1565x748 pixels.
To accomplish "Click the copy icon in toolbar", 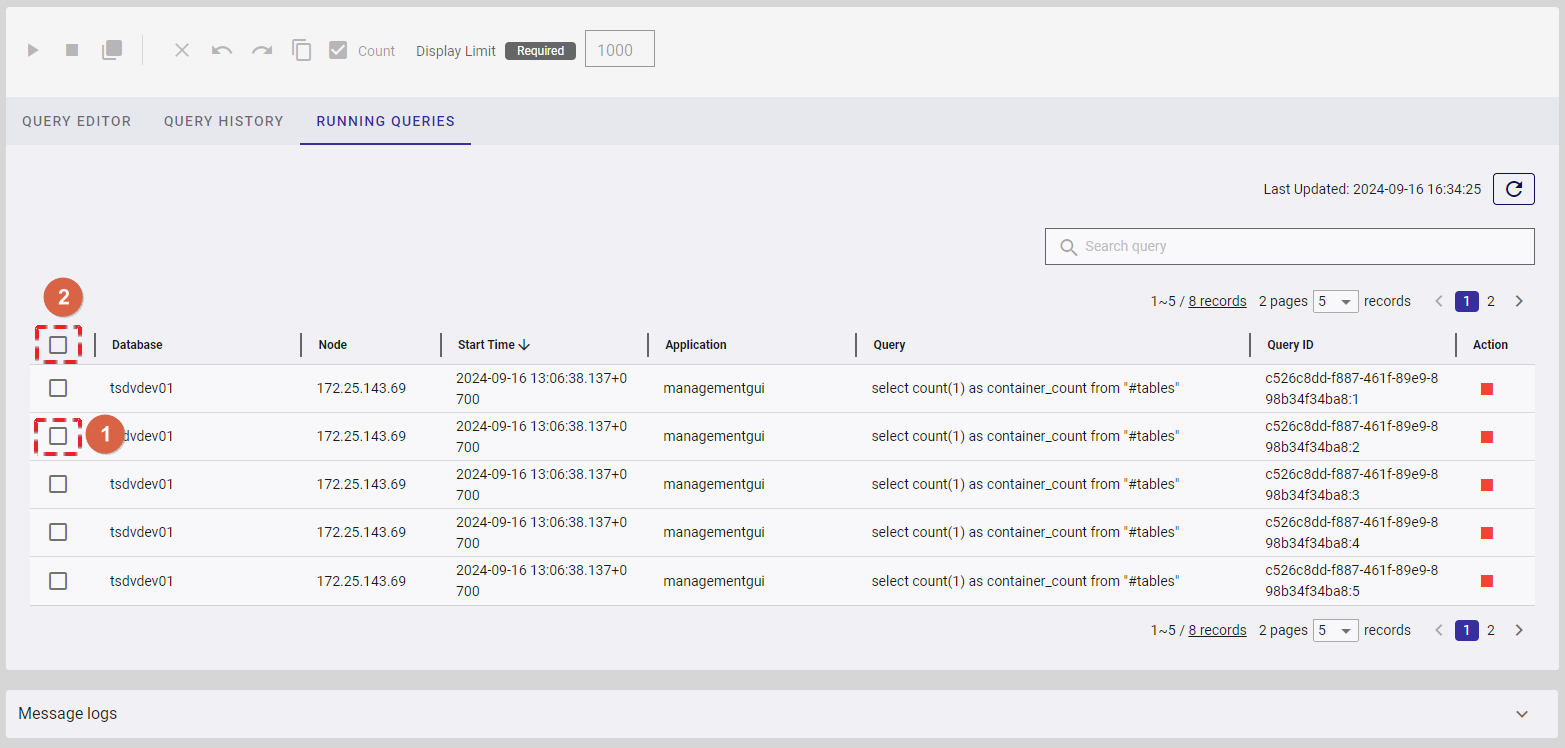I will (x=301, y=50).
